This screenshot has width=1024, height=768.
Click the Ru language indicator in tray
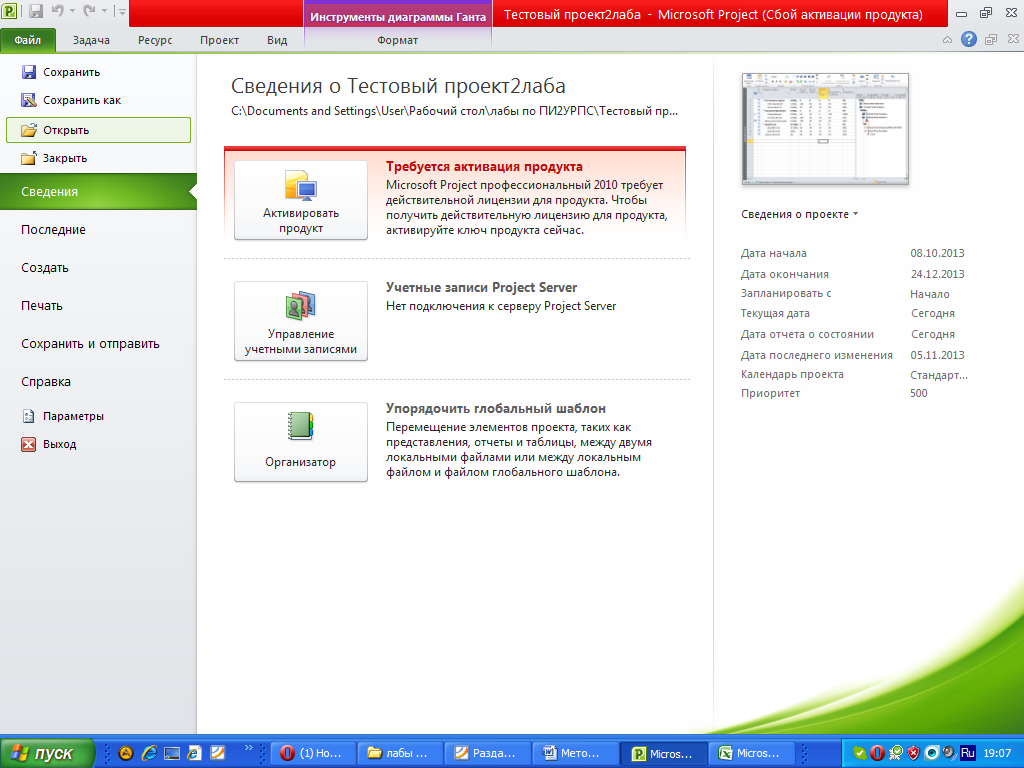tap(968, 753)
